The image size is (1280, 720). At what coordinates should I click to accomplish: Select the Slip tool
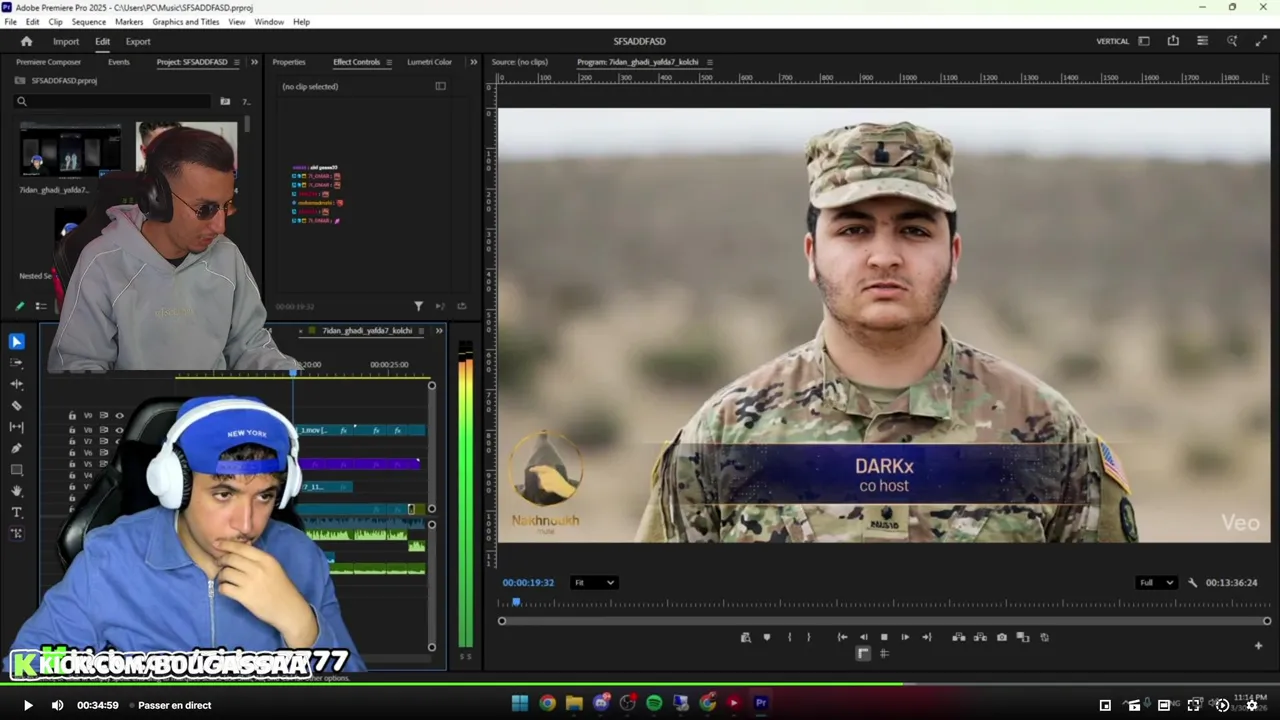pyautogui.click(x=16, y=427)
